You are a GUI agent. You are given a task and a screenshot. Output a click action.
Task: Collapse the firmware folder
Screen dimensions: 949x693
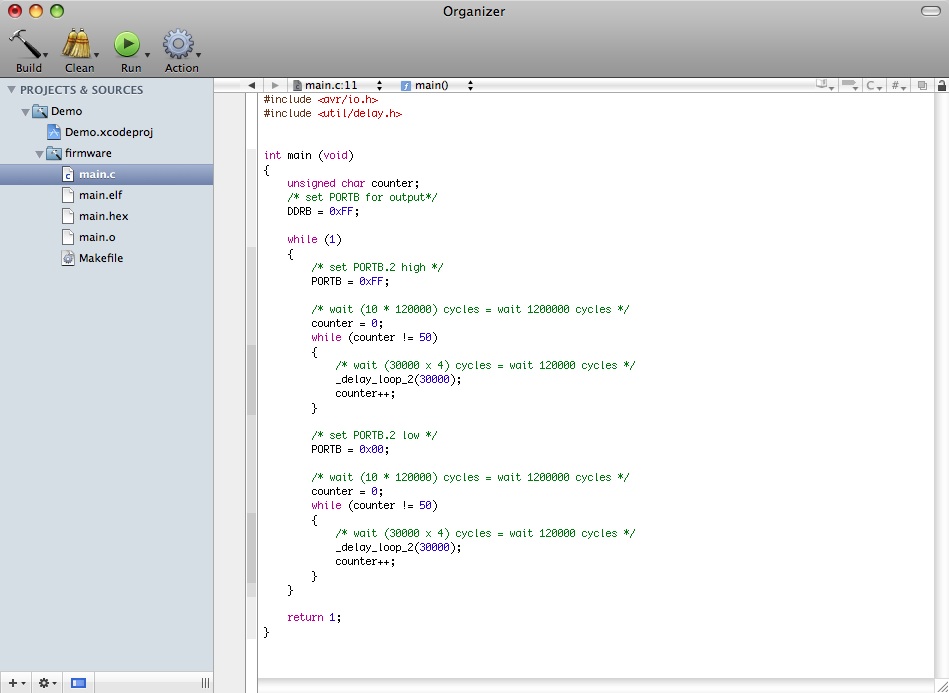(x=39, y=153)
